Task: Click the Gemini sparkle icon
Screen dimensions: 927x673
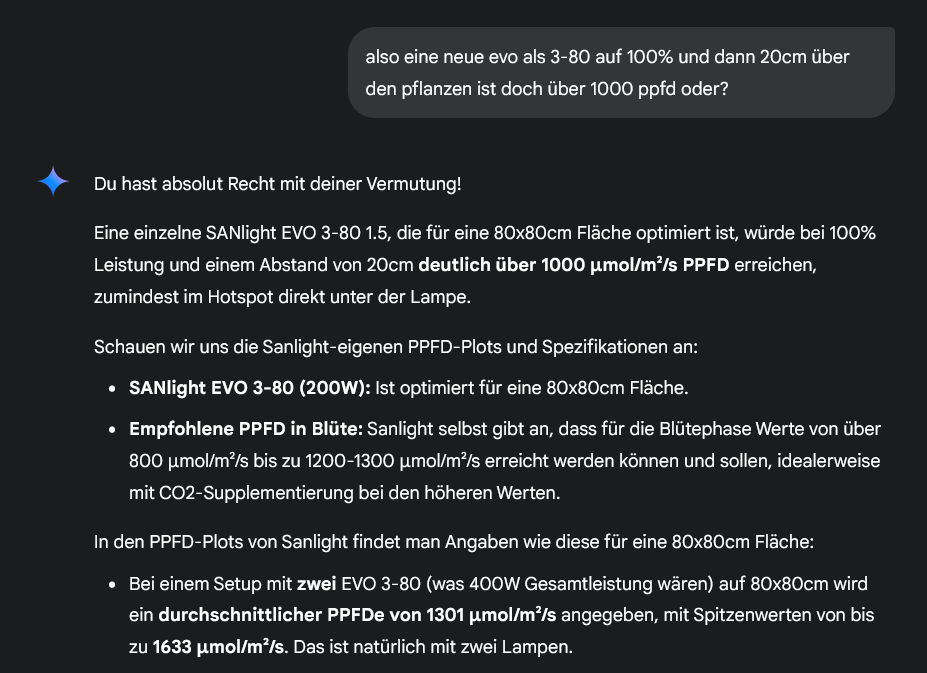Action: click(x=53, y=181)
